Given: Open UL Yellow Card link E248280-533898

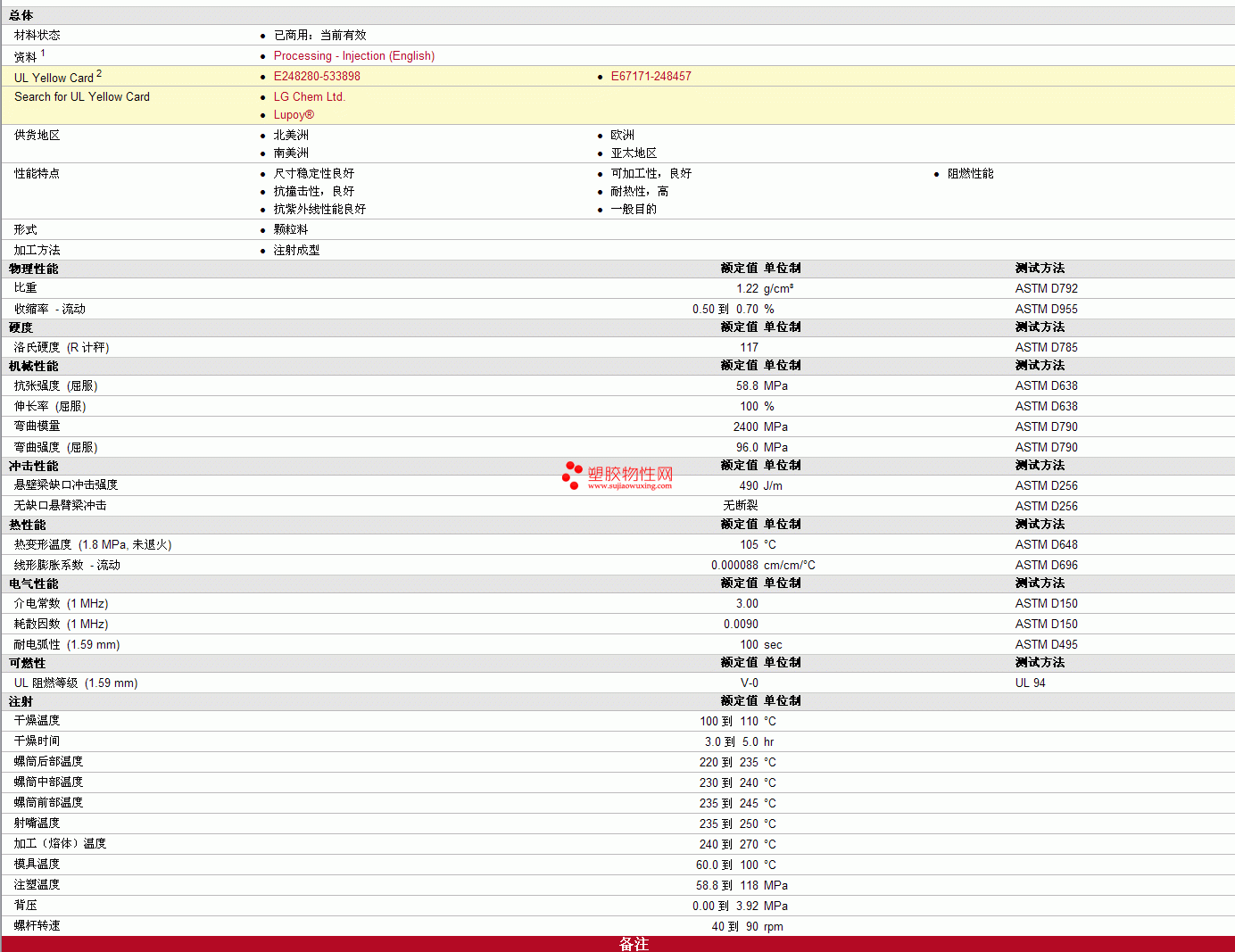Looking at the screenshot, I should pyautogui.click(x=317, y=77).
